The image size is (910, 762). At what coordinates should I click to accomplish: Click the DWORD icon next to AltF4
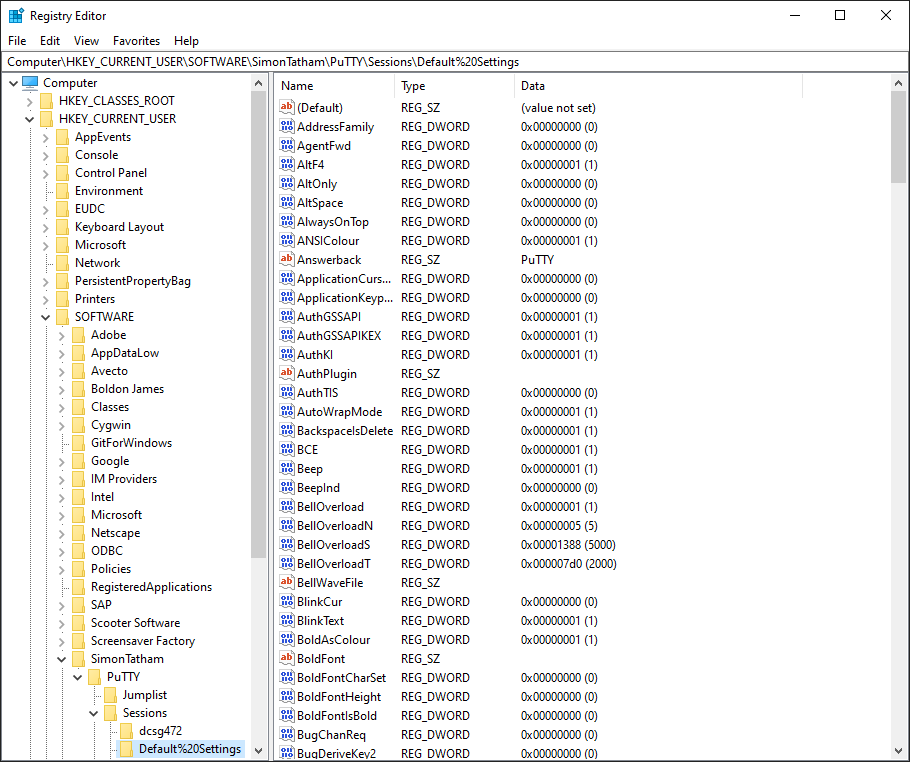coord(287,165)
